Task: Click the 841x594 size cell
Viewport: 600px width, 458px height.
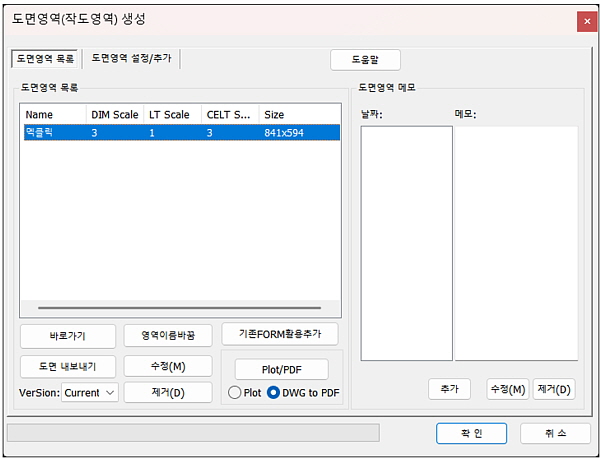Action: pyautogui.click(x=284, y=133)
